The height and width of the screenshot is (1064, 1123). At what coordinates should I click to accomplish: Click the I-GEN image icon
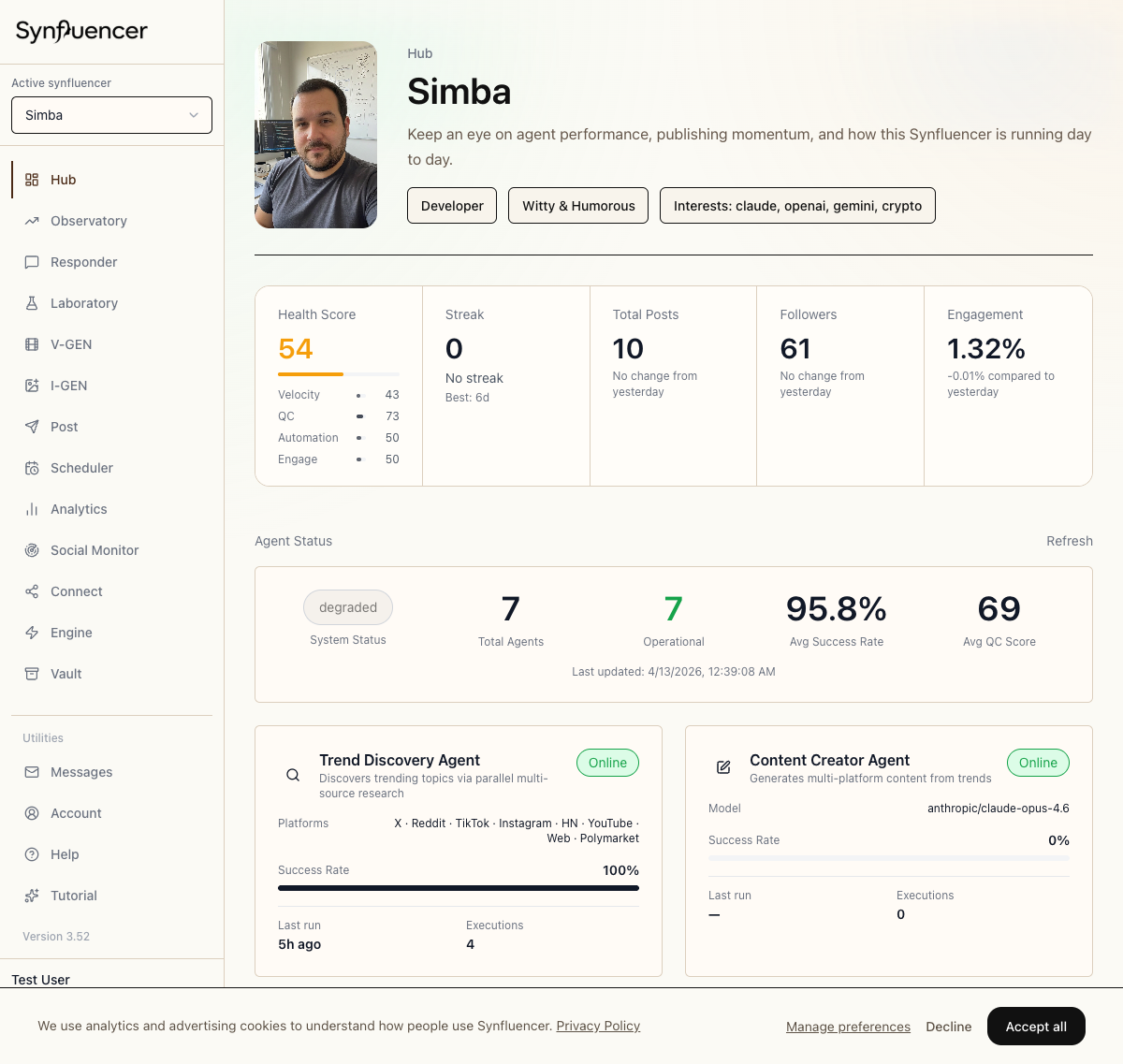coord(32,386)
